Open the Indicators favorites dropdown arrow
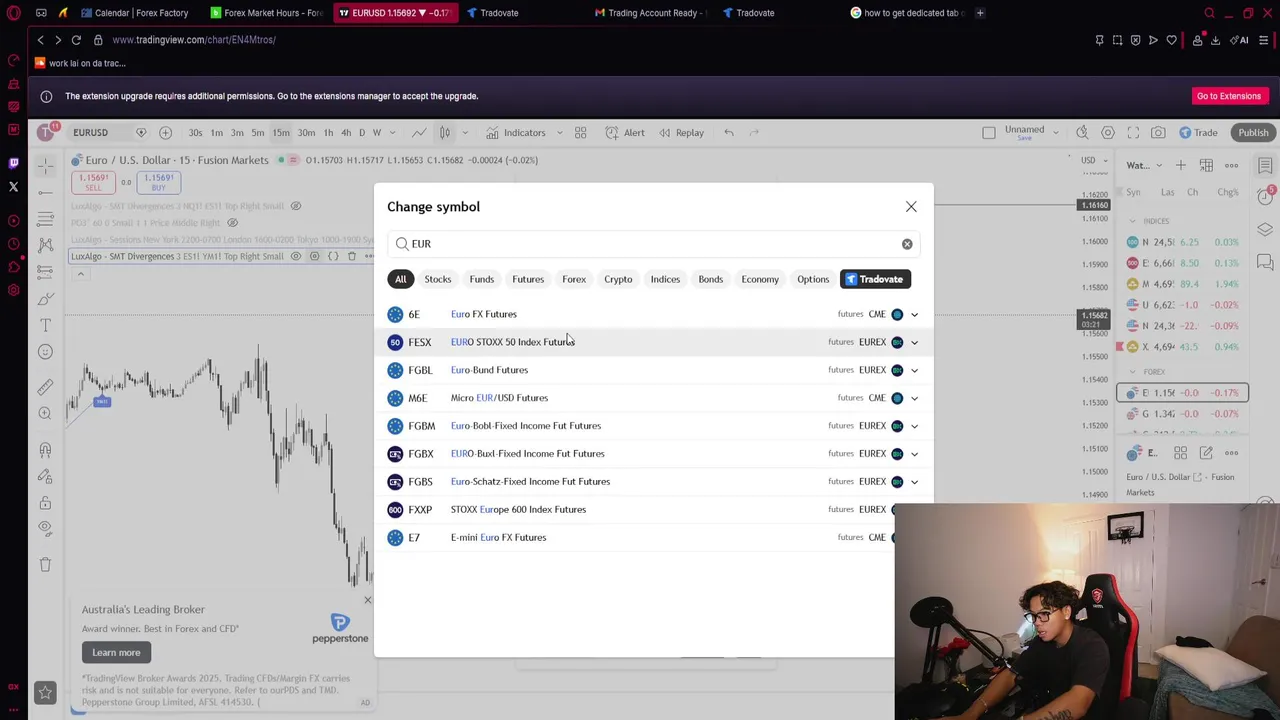 point(559,133)
